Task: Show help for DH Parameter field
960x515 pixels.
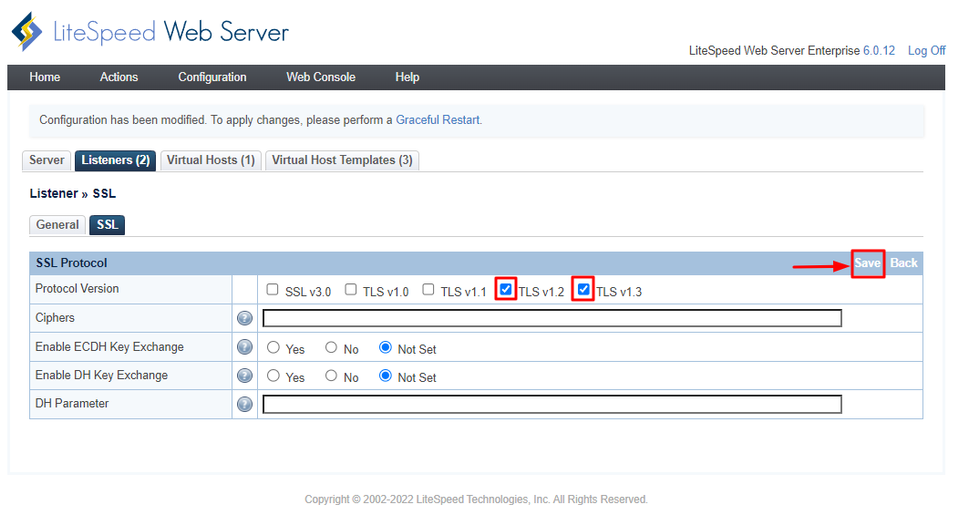Action: 244,405
